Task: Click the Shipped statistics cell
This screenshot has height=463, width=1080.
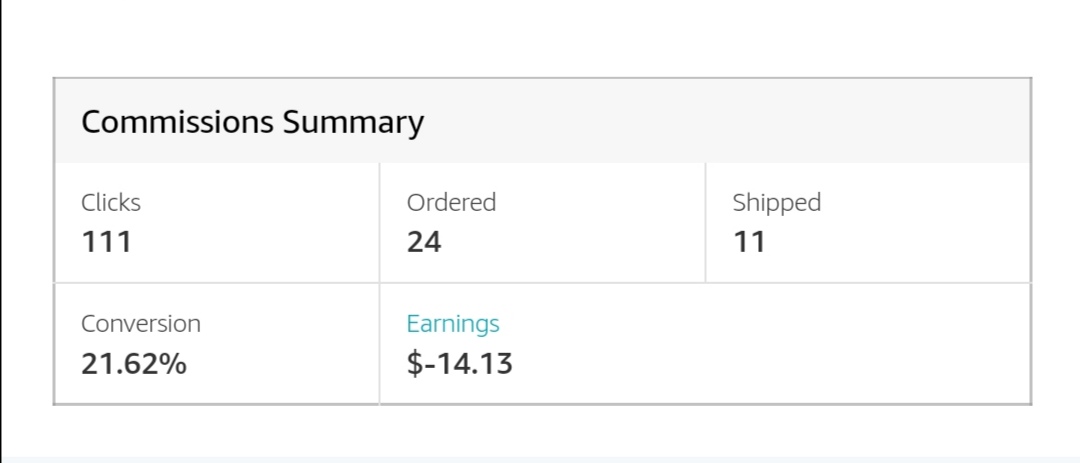Action: click(868, 223)
